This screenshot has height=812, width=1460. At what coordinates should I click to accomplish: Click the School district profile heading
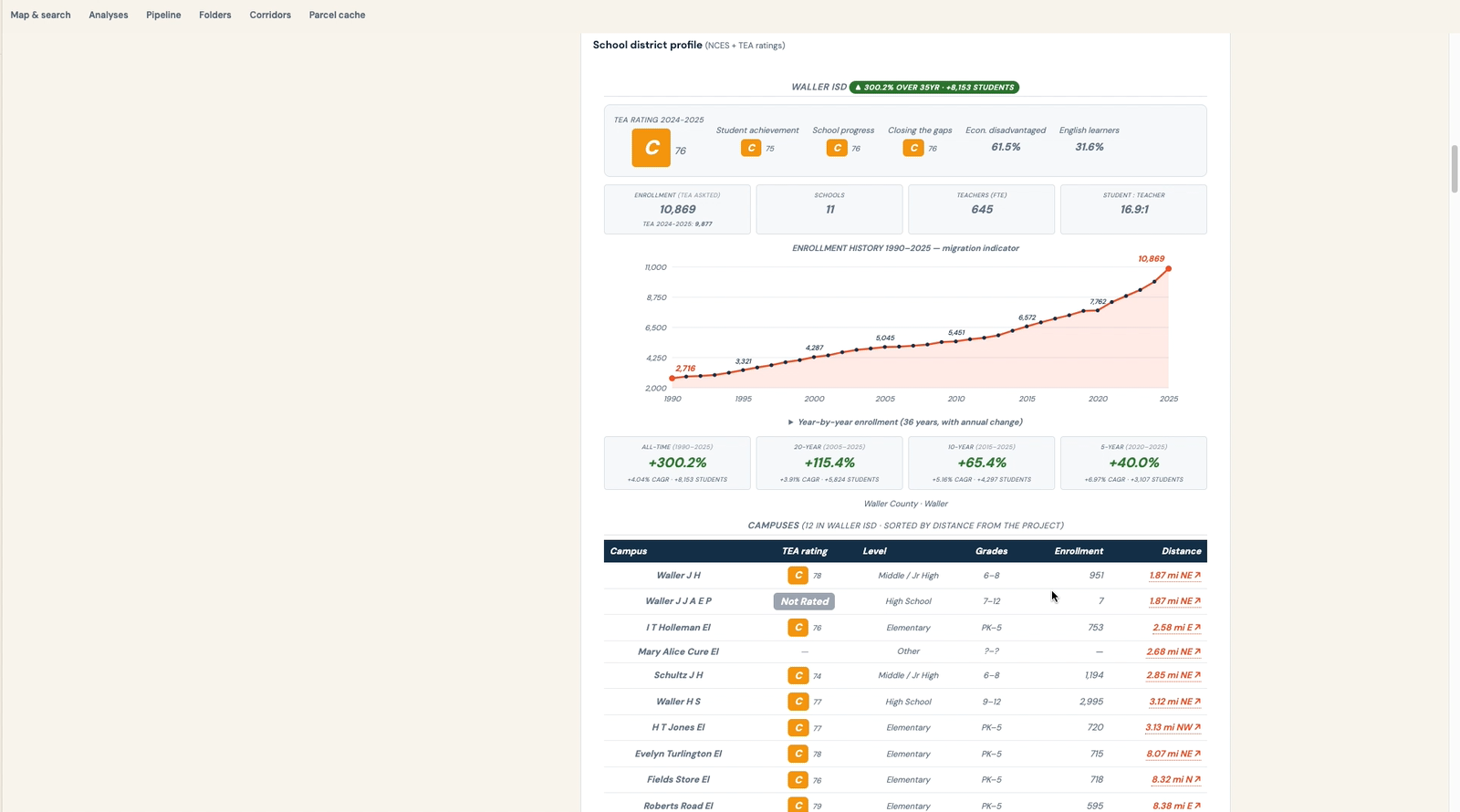point(647,45)
